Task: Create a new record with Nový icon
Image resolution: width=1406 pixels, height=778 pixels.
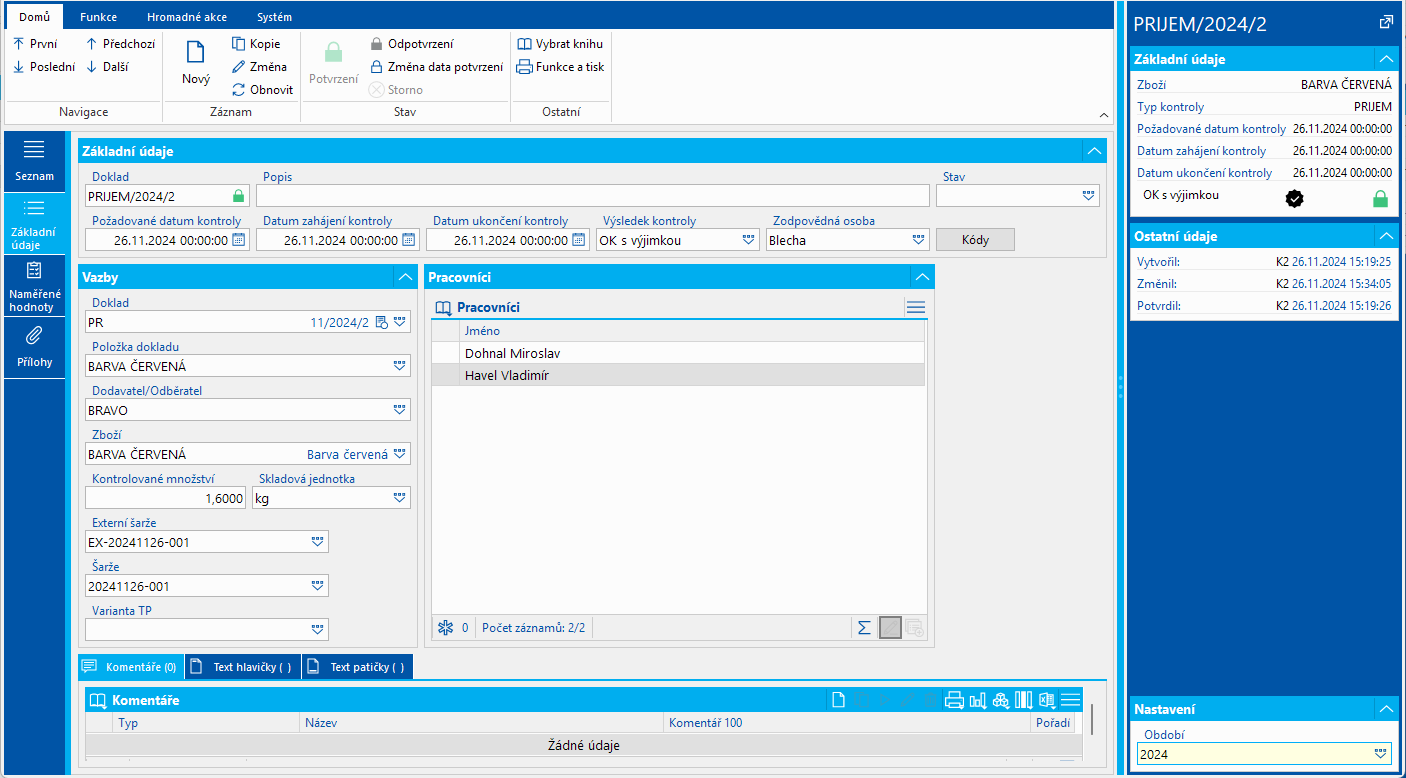Action: click(196, 62)
